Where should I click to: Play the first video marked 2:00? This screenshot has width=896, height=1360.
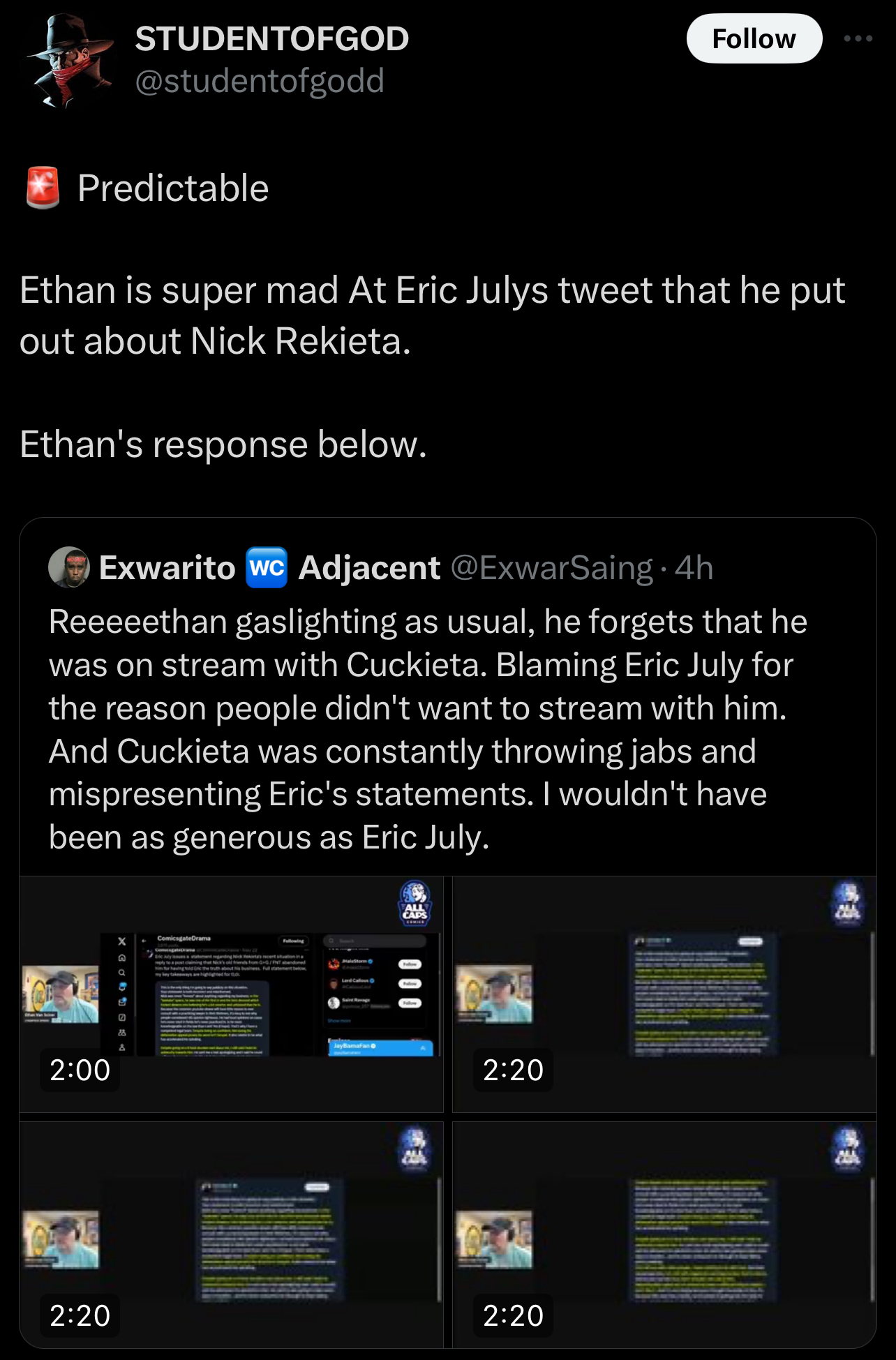coord(231,994)
